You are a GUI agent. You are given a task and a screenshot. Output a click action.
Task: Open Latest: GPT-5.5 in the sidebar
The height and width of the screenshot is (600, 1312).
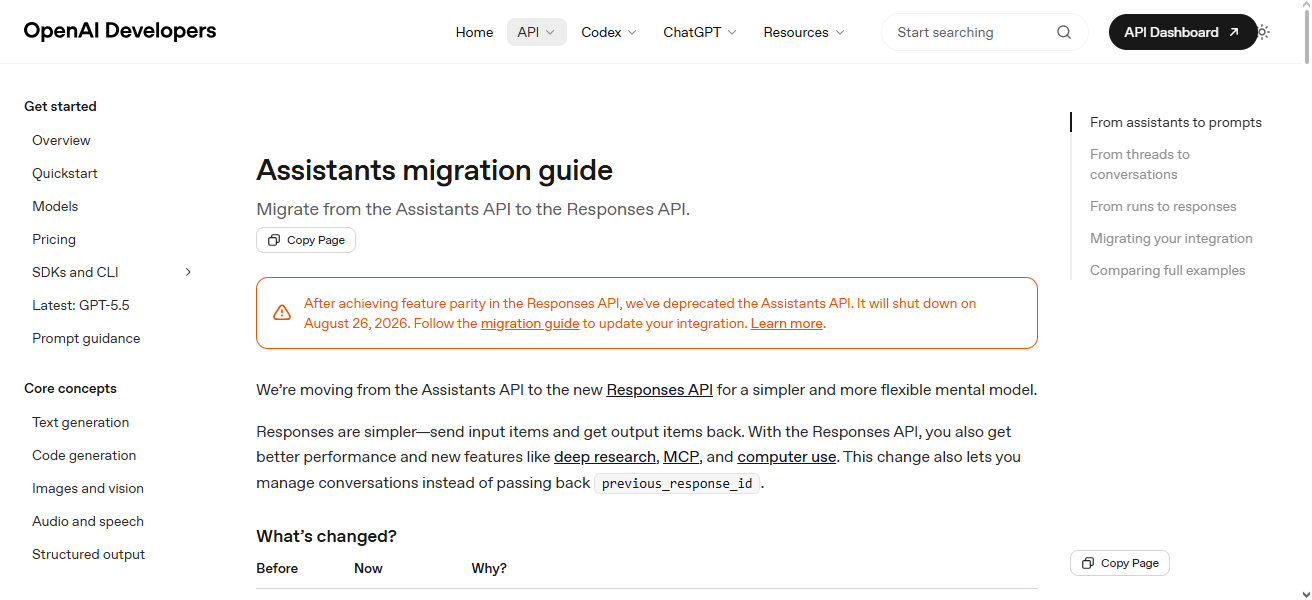point(81,305)
